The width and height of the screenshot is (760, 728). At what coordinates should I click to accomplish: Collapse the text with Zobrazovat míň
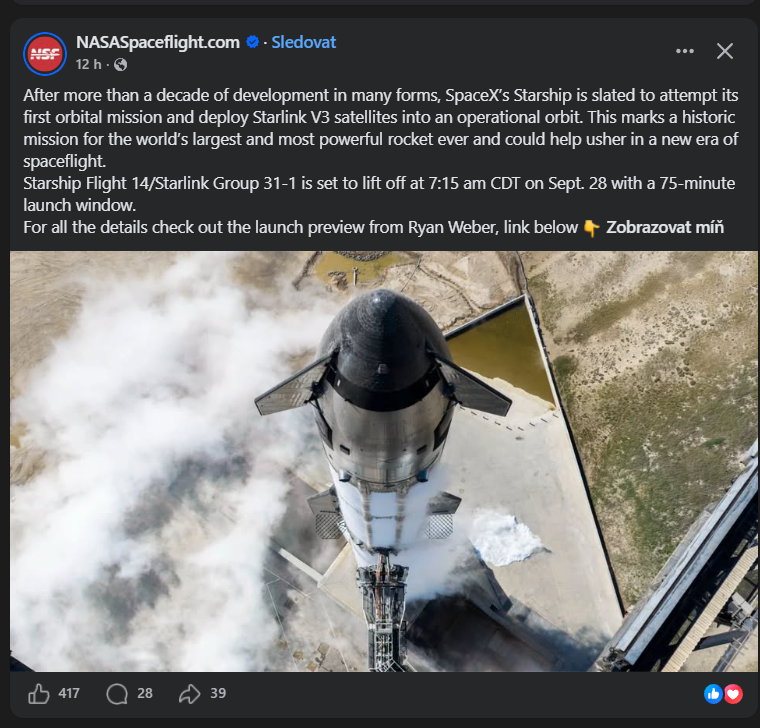tap(665, 227)
